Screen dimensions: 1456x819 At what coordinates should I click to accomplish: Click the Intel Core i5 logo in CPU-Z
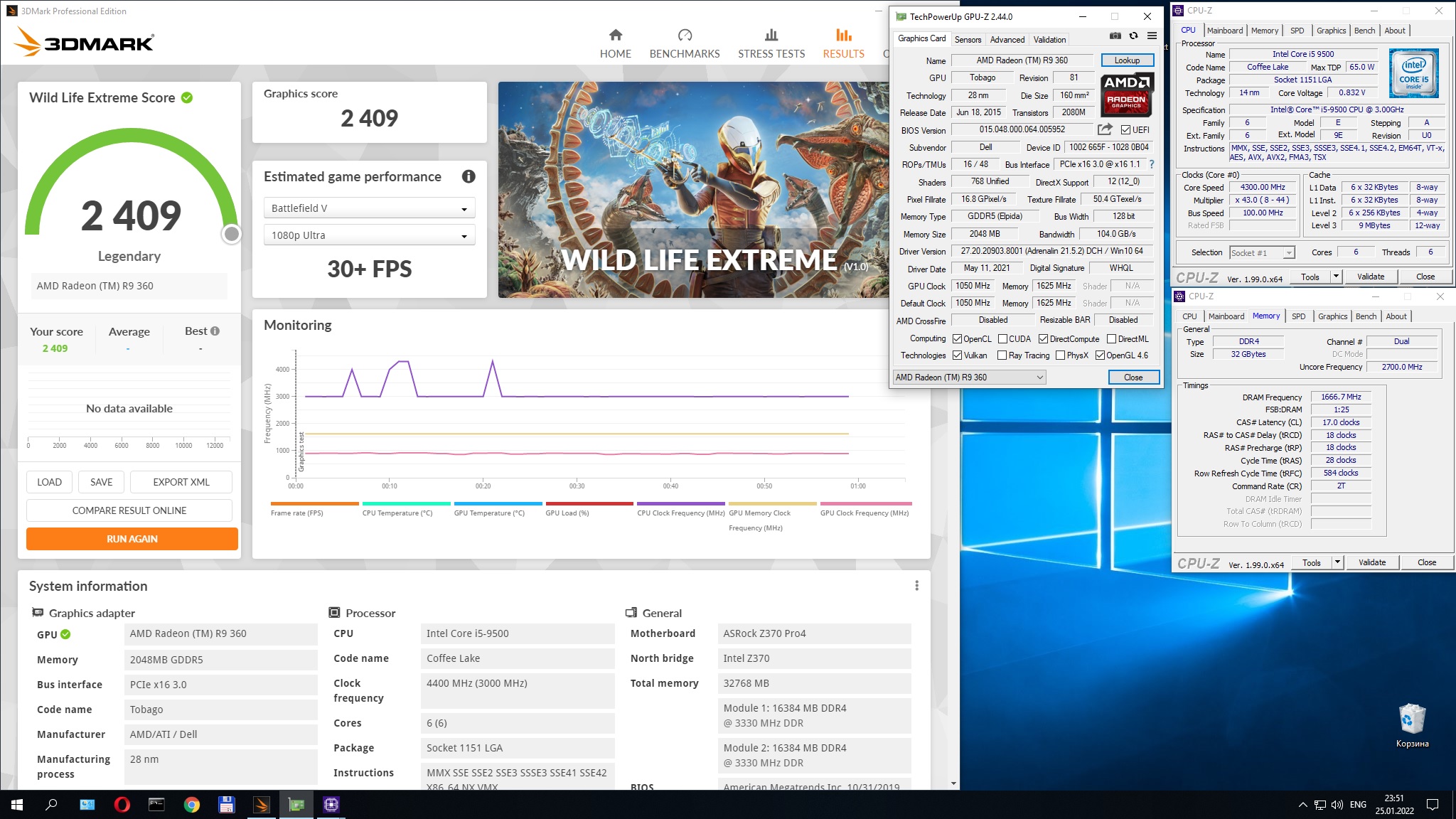click(x=1413, y=73)
